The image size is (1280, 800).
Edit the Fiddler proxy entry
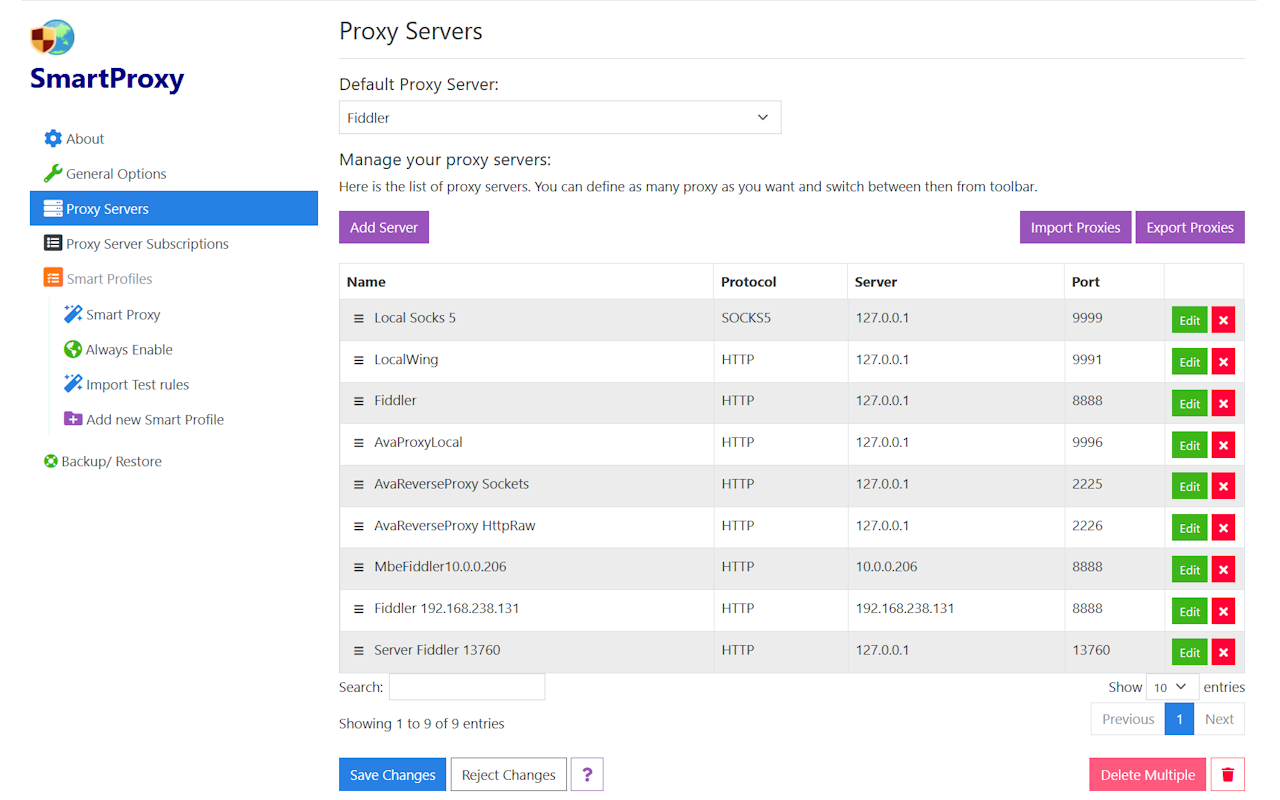[x=1189, y=402]
